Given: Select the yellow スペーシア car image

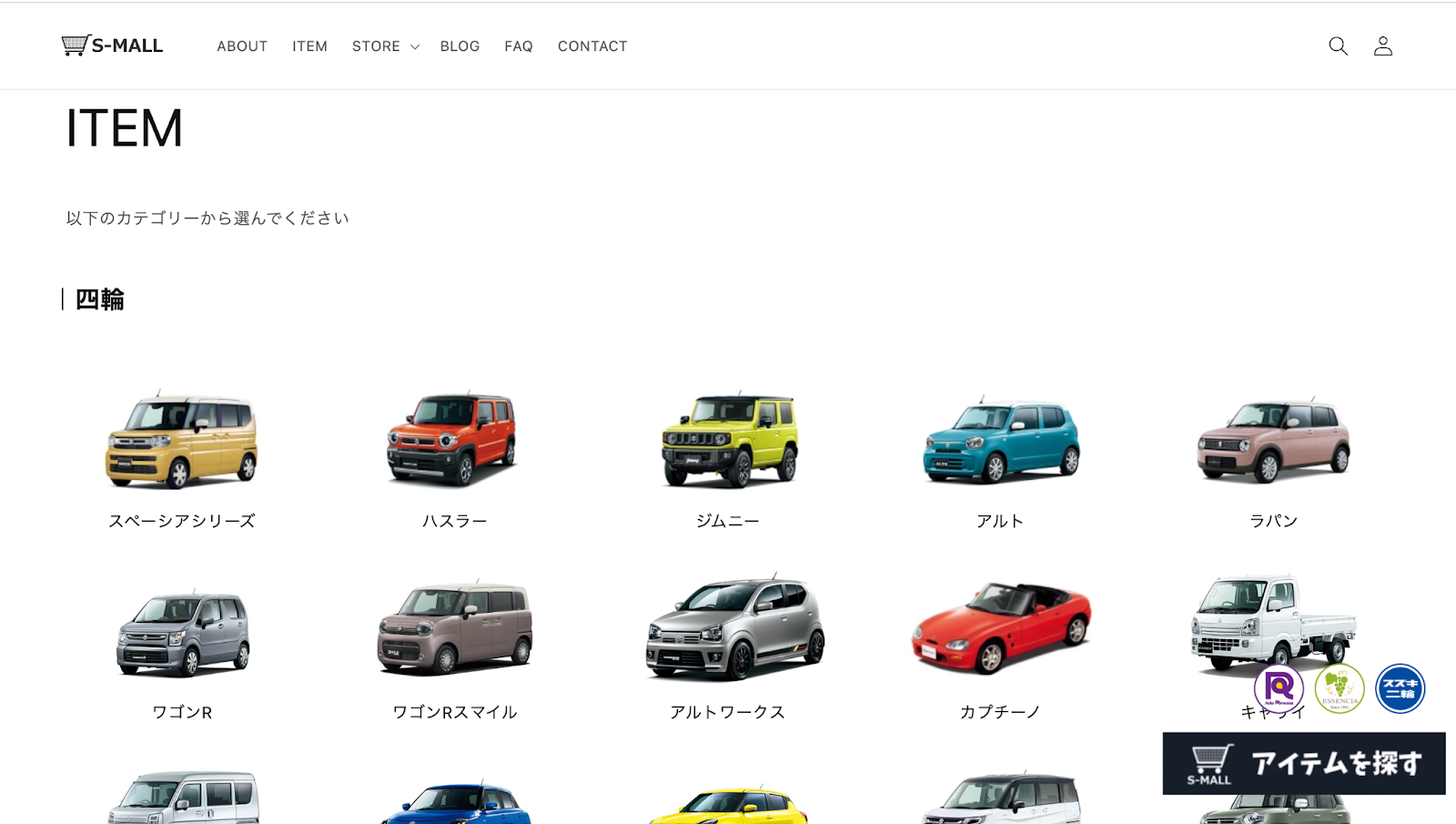Looking at the screenshot, I should (182, 440).
